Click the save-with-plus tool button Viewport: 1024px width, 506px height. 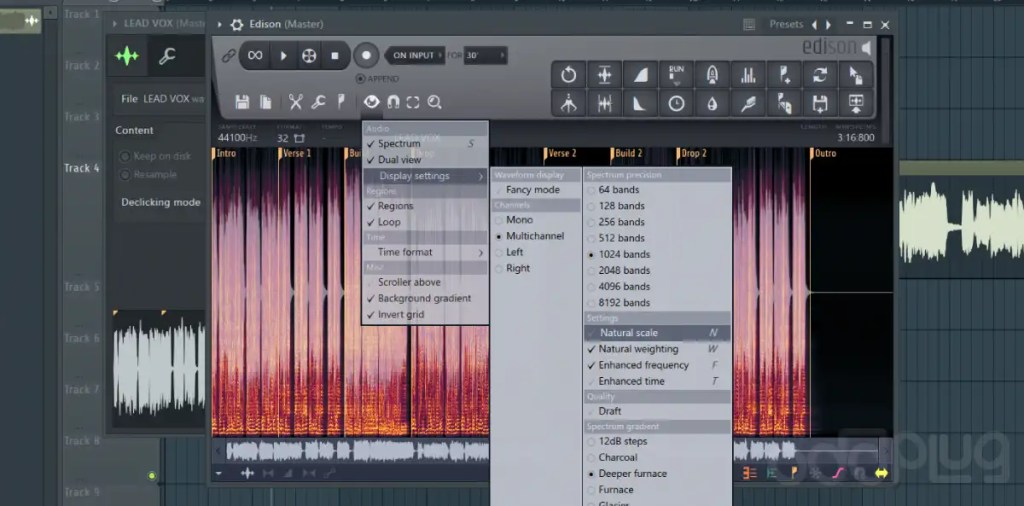click(820, 103)
